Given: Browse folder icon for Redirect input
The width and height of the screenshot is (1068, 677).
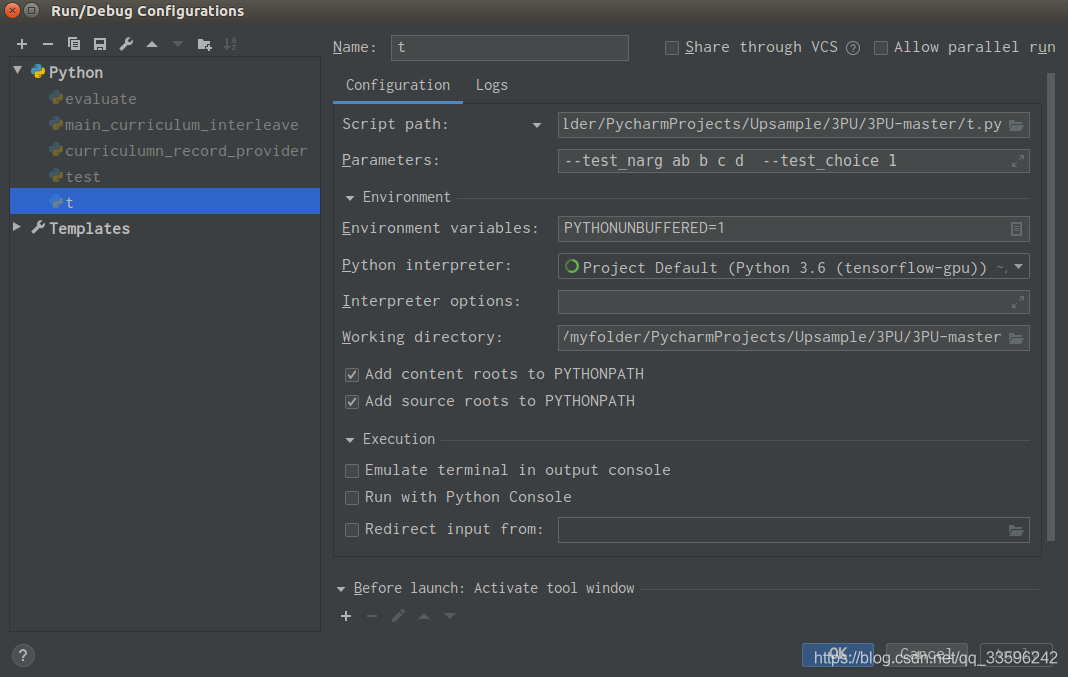Looking at the screenshot, I should [1016, 531].
